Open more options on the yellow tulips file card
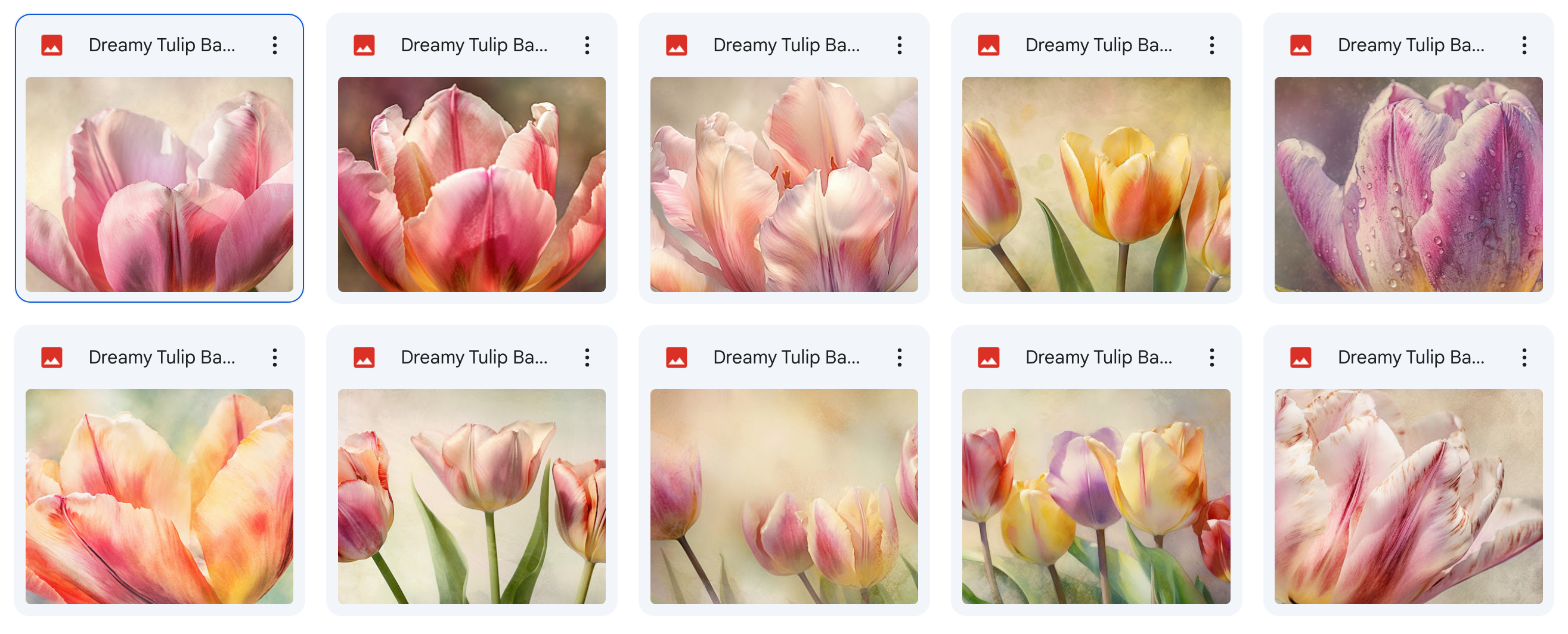Viewport: 1568px width, 634px height. [x=1211, y=46]
